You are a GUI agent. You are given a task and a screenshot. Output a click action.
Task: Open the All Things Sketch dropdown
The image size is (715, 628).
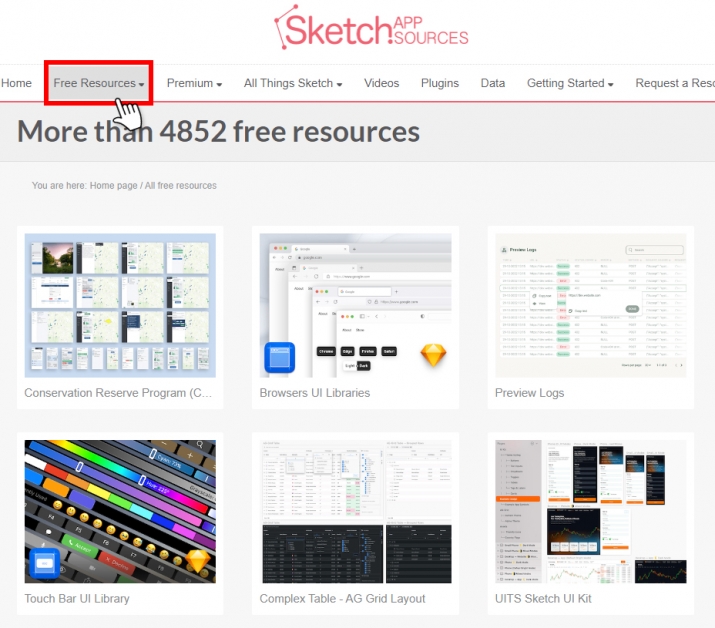click(293, 83)
